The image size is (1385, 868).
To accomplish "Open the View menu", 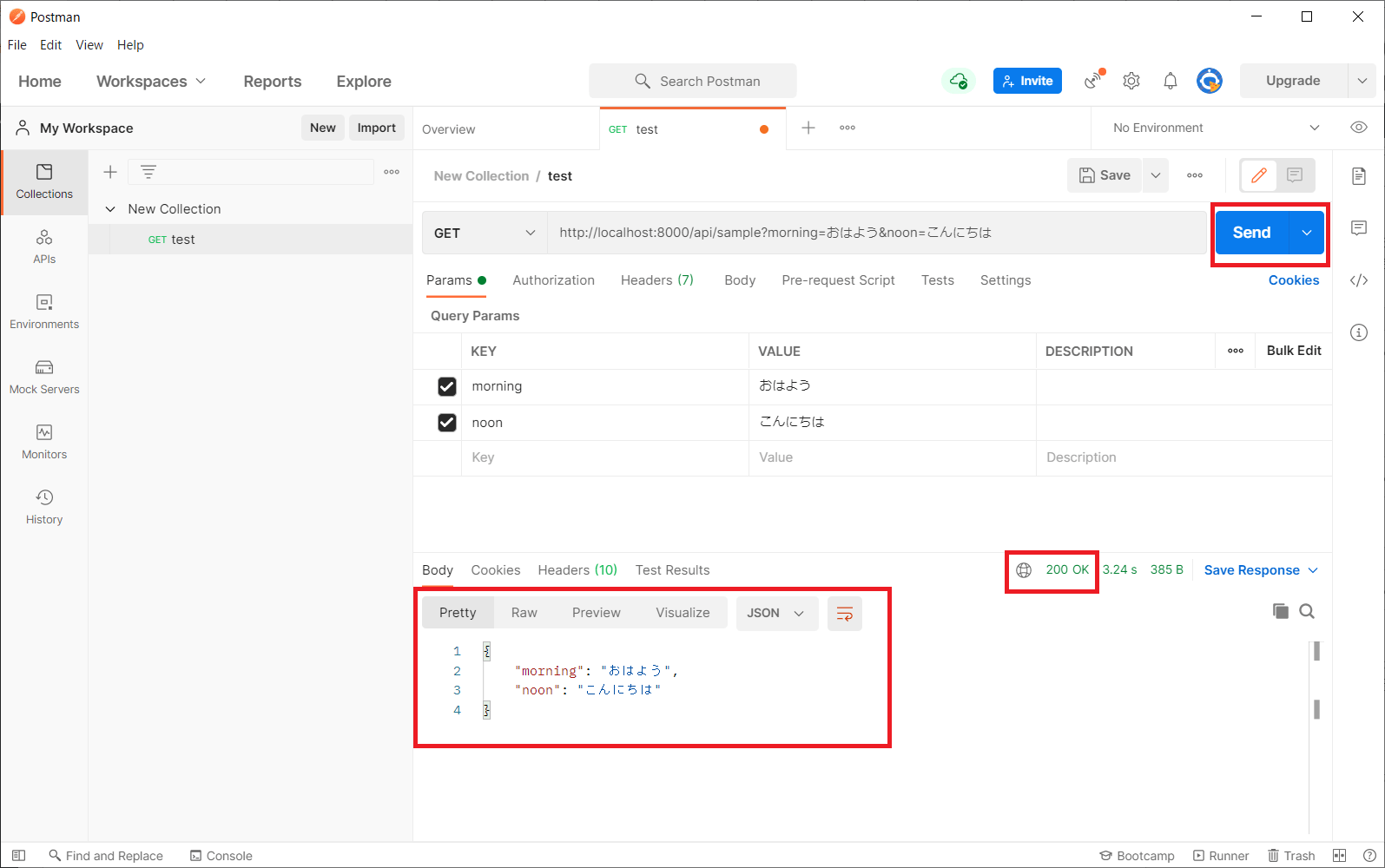I will 89,45.
